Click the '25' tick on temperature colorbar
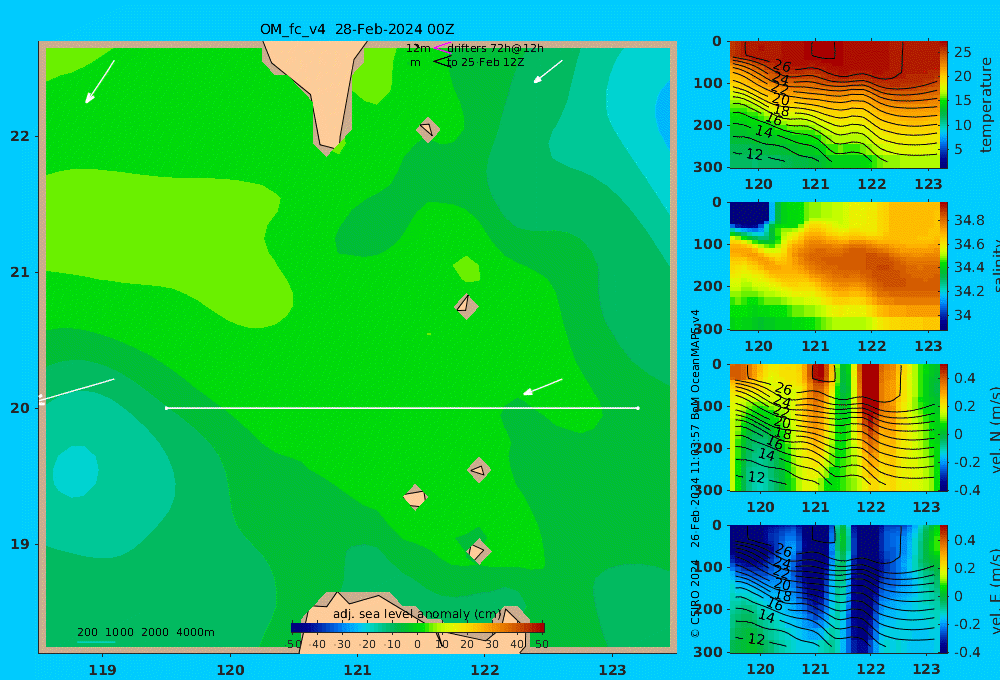The width and height of the screenshot is (1000, 680). 963,52
